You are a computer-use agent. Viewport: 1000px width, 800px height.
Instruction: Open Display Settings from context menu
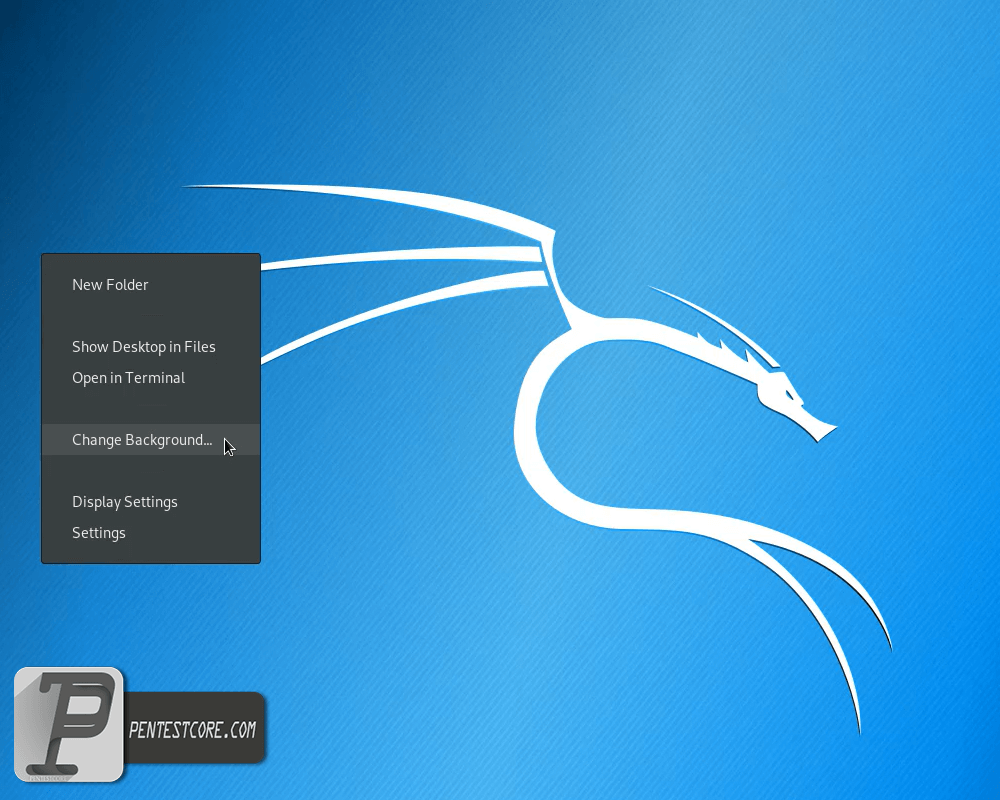point(151,501)
